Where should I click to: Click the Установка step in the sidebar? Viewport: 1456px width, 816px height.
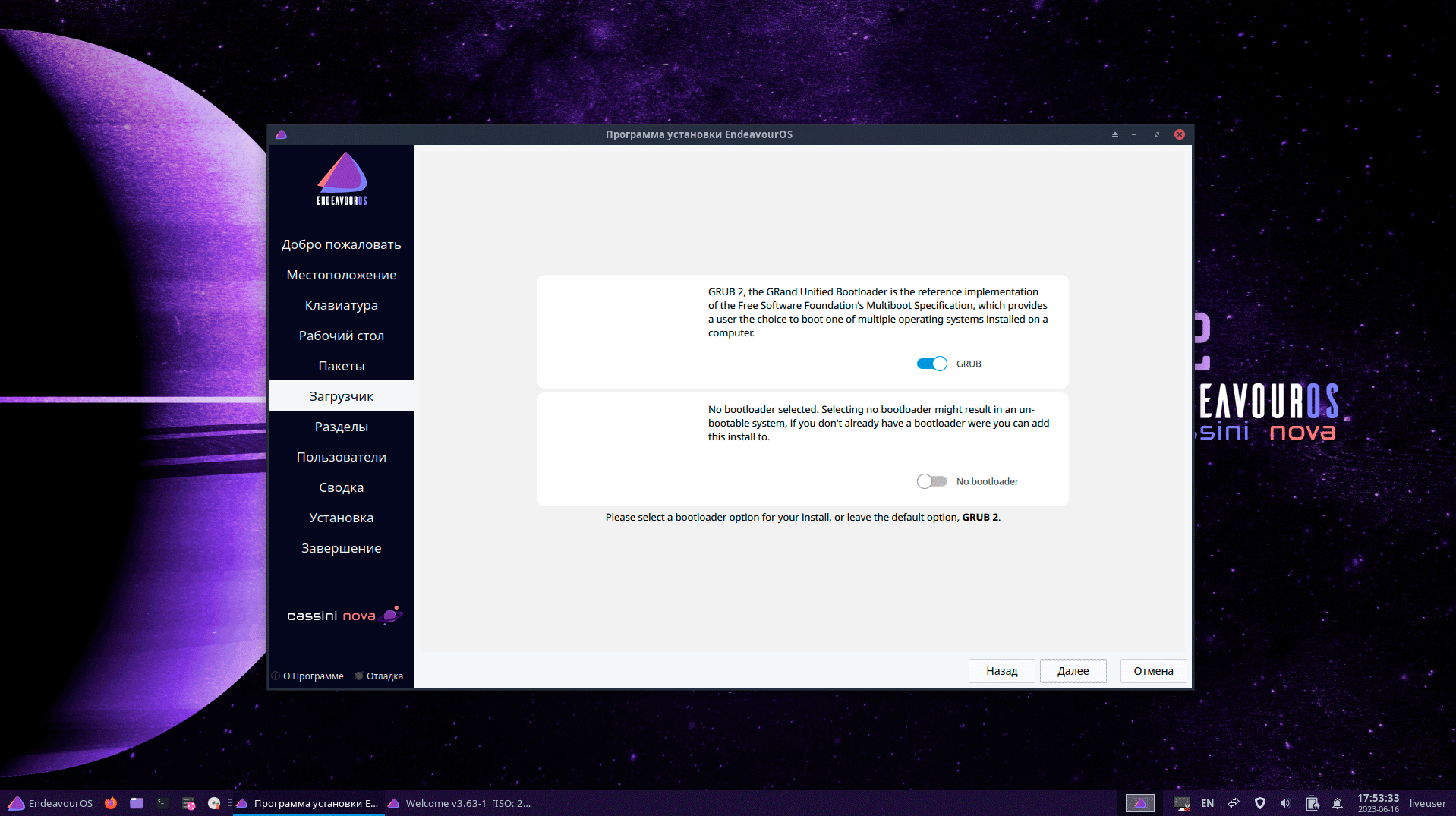pos(342,518)
